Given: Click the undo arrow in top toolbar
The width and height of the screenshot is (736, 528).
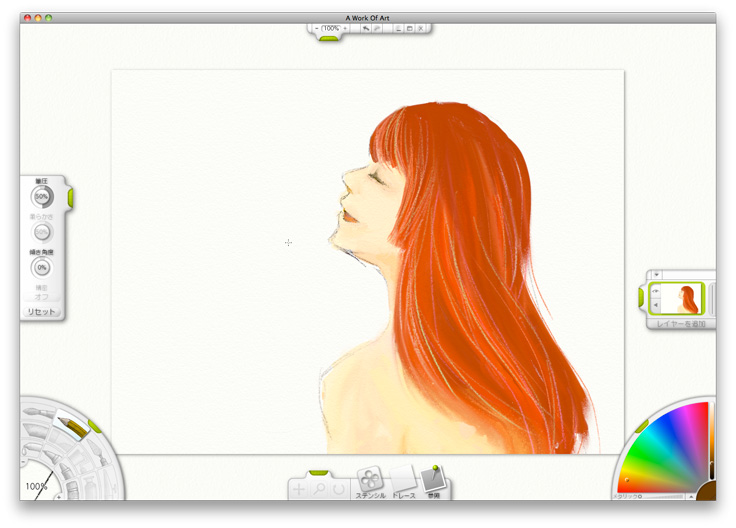Looking at the screenshot, I should (x=366, y=29).
